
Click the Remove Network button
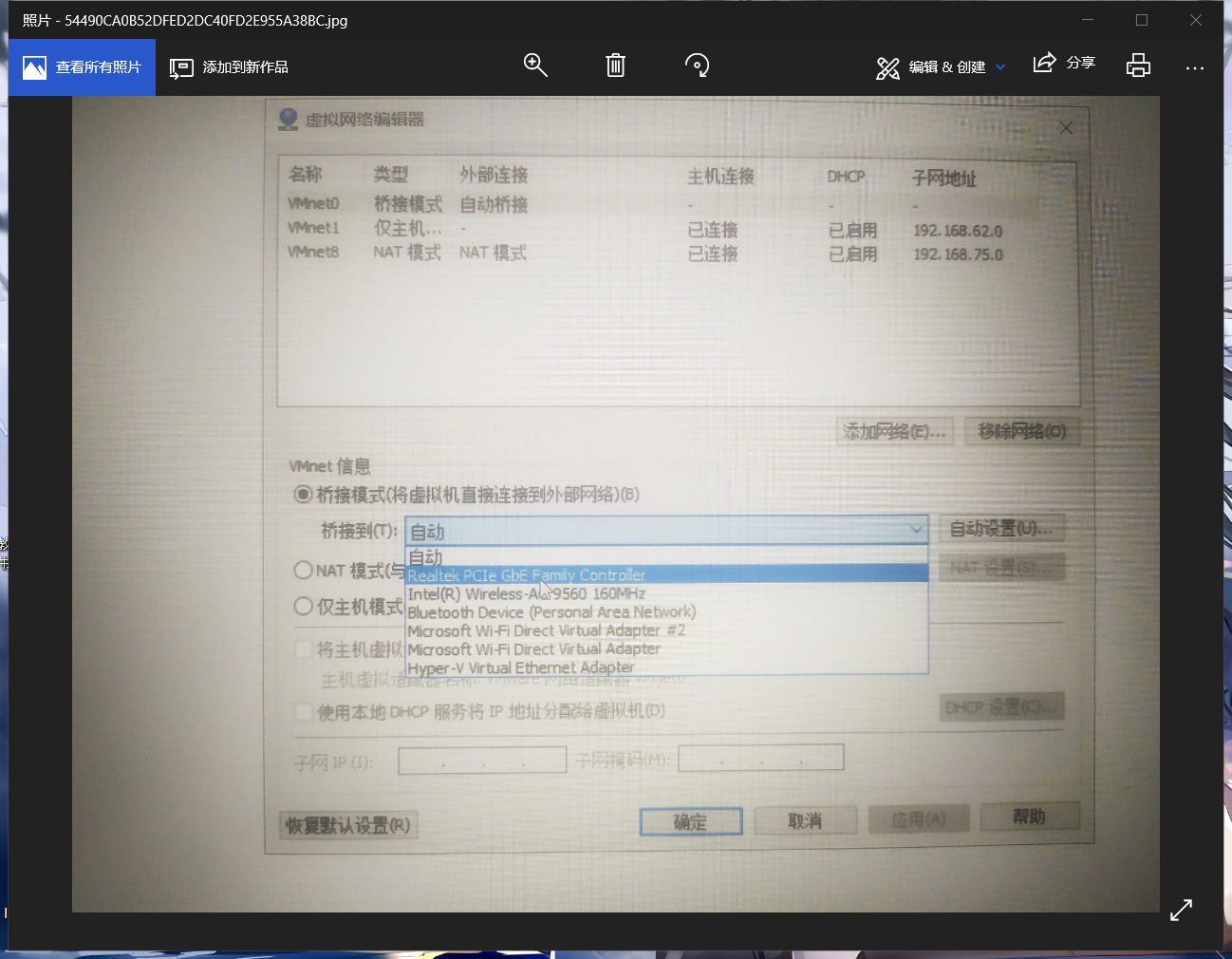coord(1022,431)
